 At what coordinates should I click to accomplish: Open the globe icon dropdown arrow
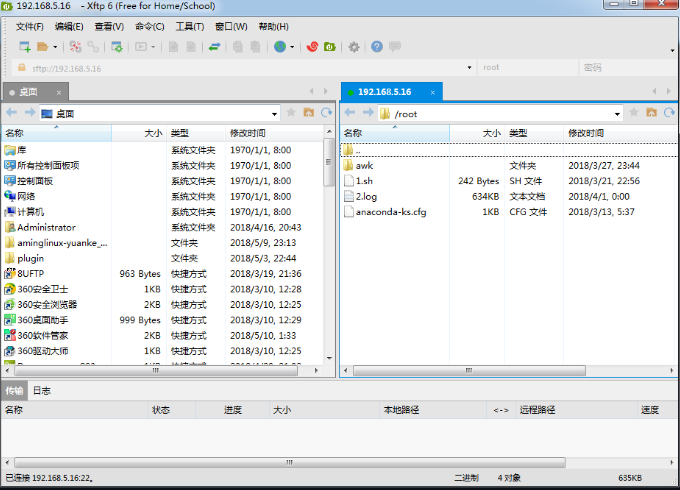(292, 46)
